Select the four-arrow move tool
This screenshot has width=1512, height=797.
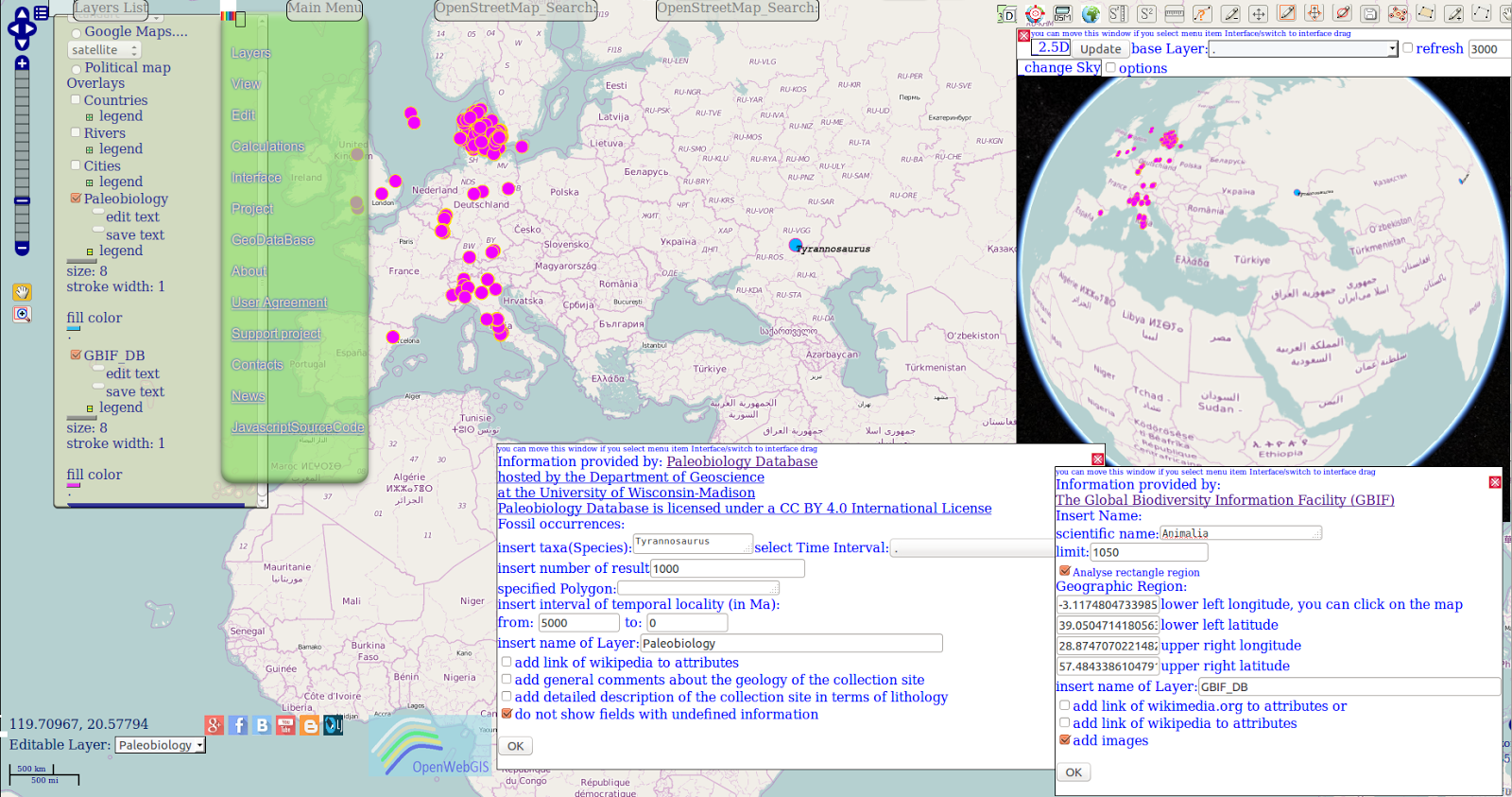[1258, 14]
